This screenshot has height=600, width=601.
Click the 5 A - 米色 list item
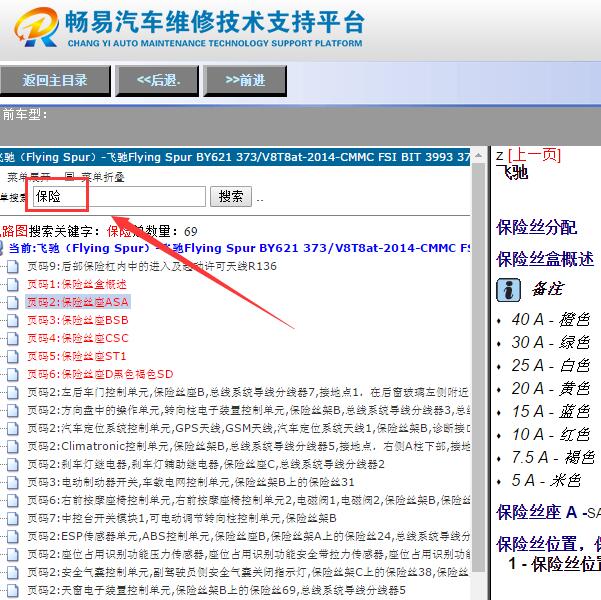(546, 480)
